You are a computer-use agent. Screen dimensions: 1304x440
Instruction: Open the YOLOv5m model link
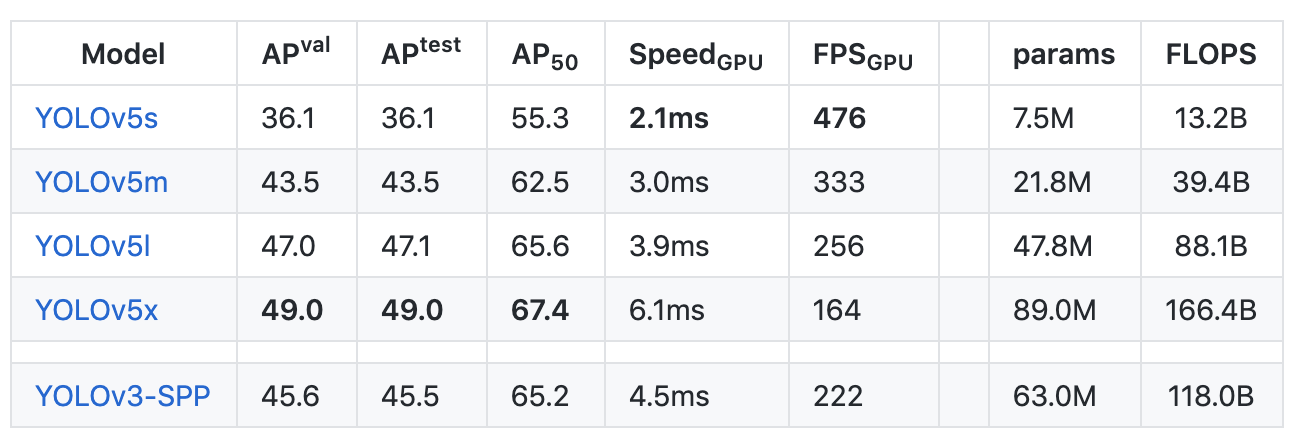click(102, 183)
